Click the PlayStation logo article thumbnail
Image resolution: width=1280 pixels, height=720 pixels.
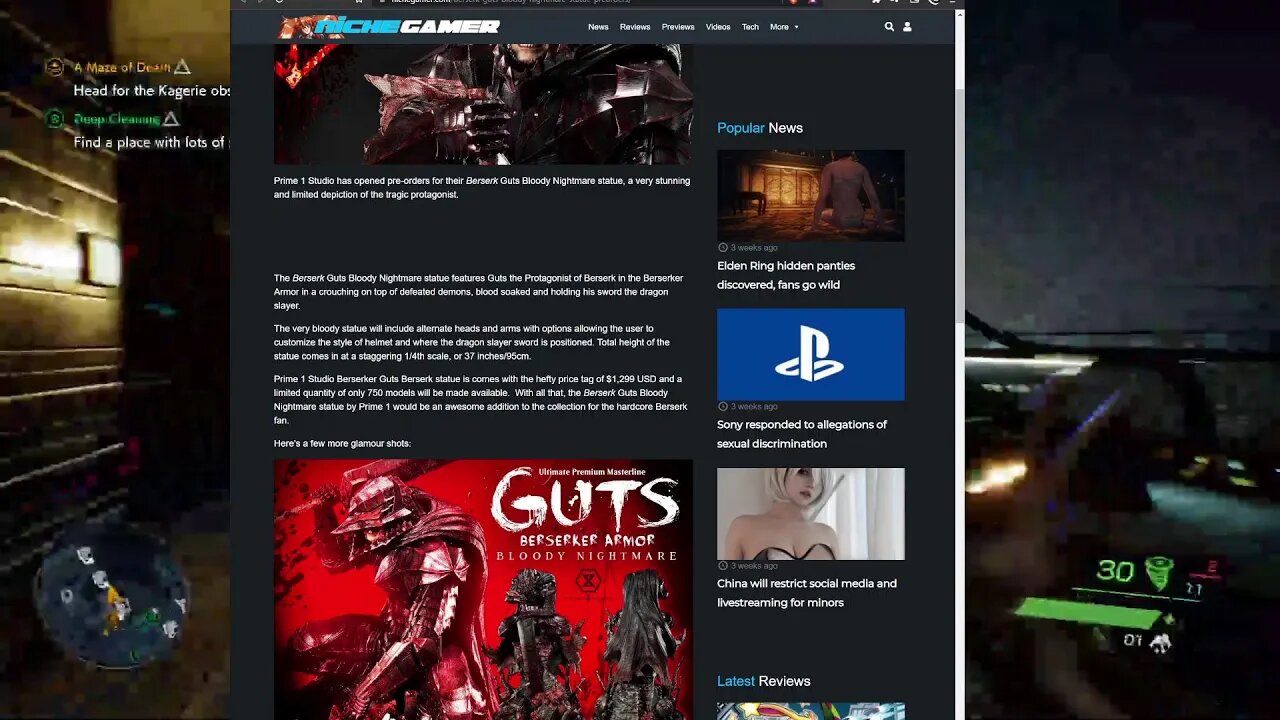click(x=811, y=354)
